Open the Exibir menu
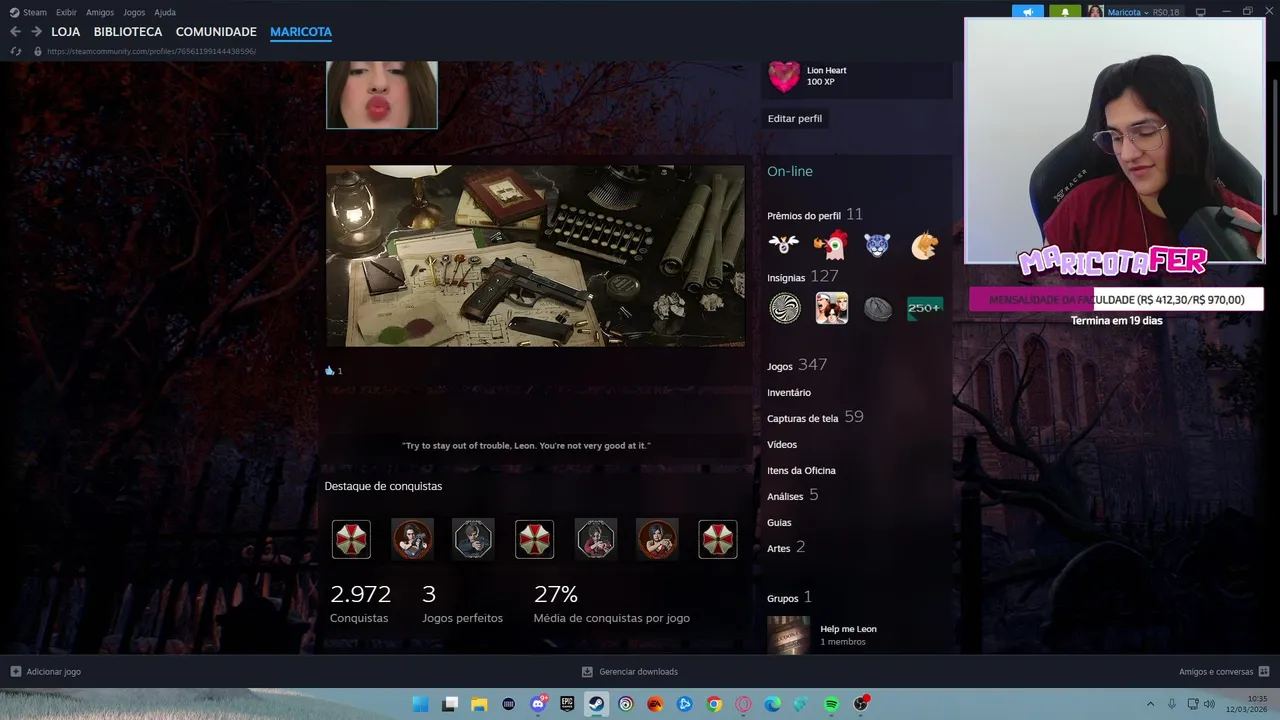The image size is (1280, 720). coord(66,12)
